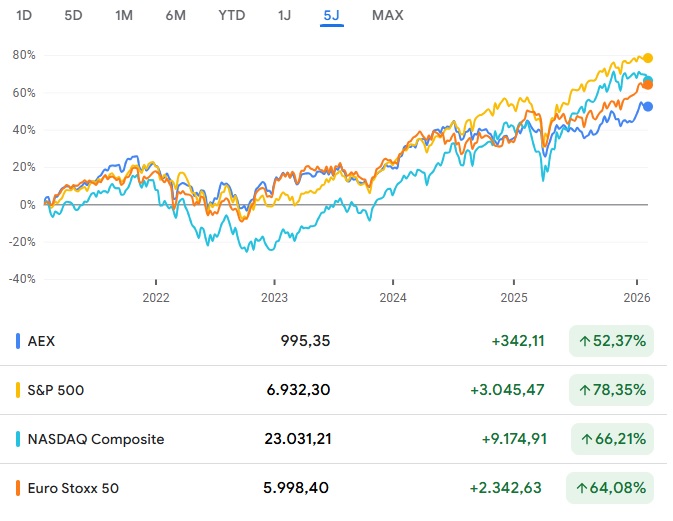Click the S&P 500 78,35% gain badge
Image resolution: width=673 pixels, height=521 pixels.
(610, 390)
